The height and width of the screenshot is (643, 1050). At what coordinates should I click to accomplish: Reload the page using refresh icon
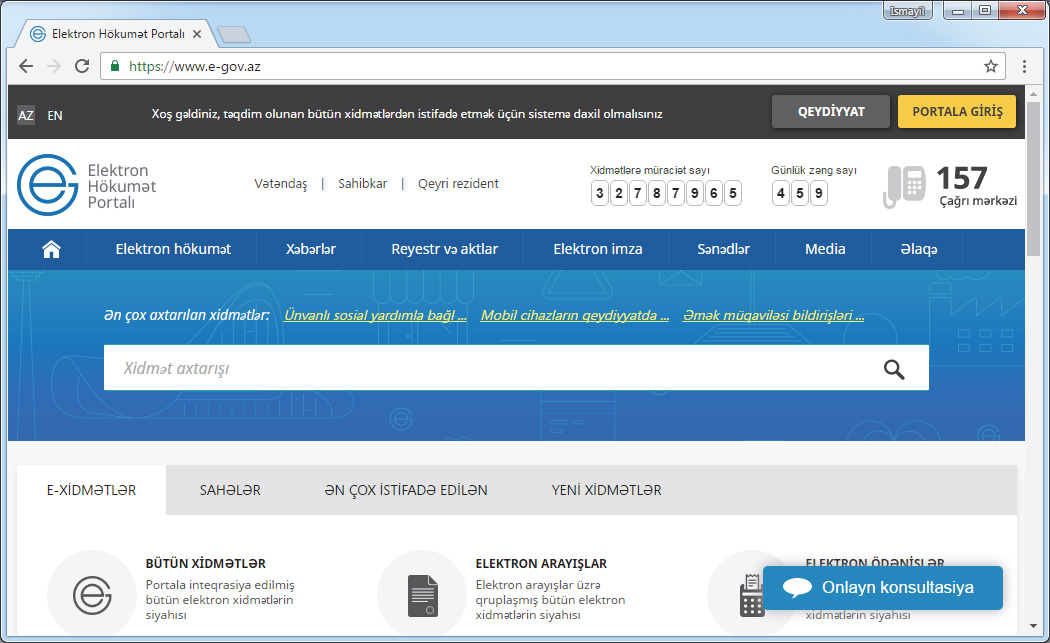(x=82, y=66)
